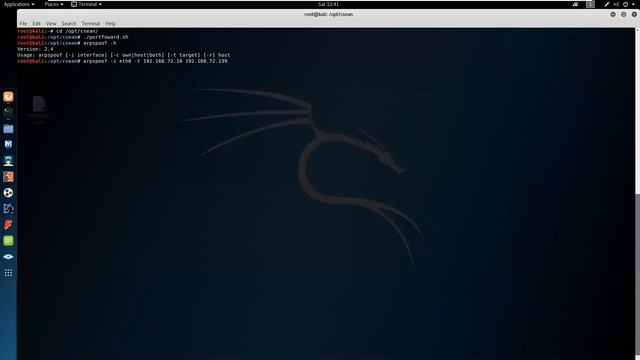Viewport: 640px width, 360px height.
Task: Launch the orange browser icon in dock
Action: [x=8, y=97]
